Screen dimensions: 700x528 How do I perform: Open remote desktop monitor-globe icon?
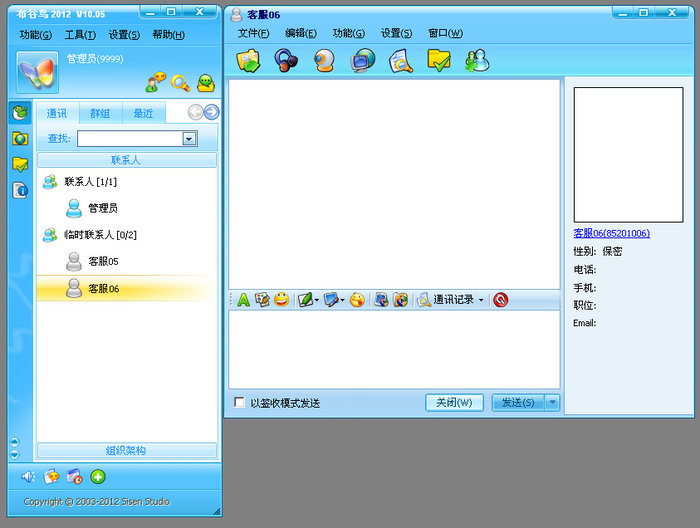click(x=362, y=61)
